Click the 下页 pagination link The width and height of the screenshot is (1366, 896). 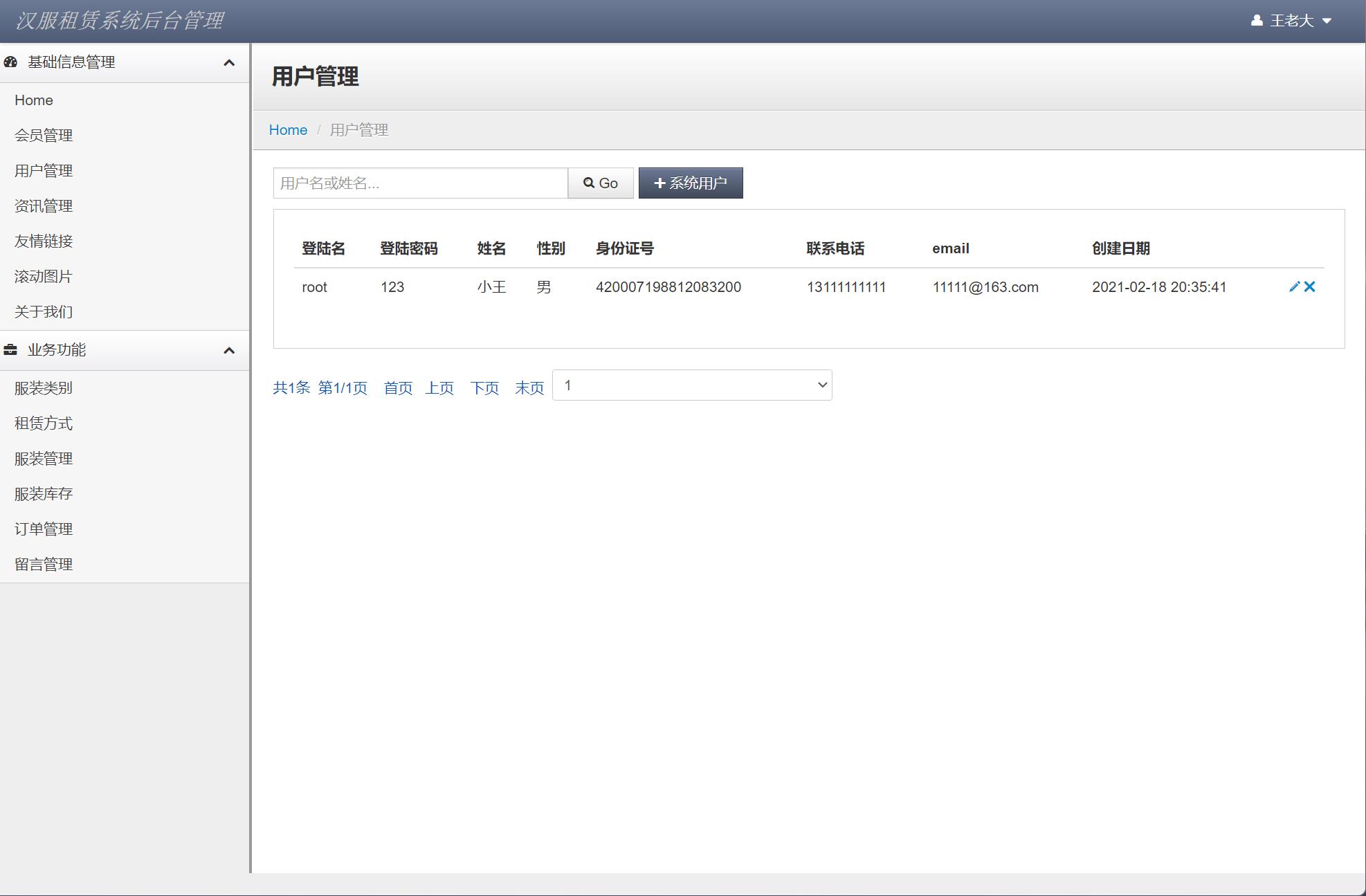484,387
